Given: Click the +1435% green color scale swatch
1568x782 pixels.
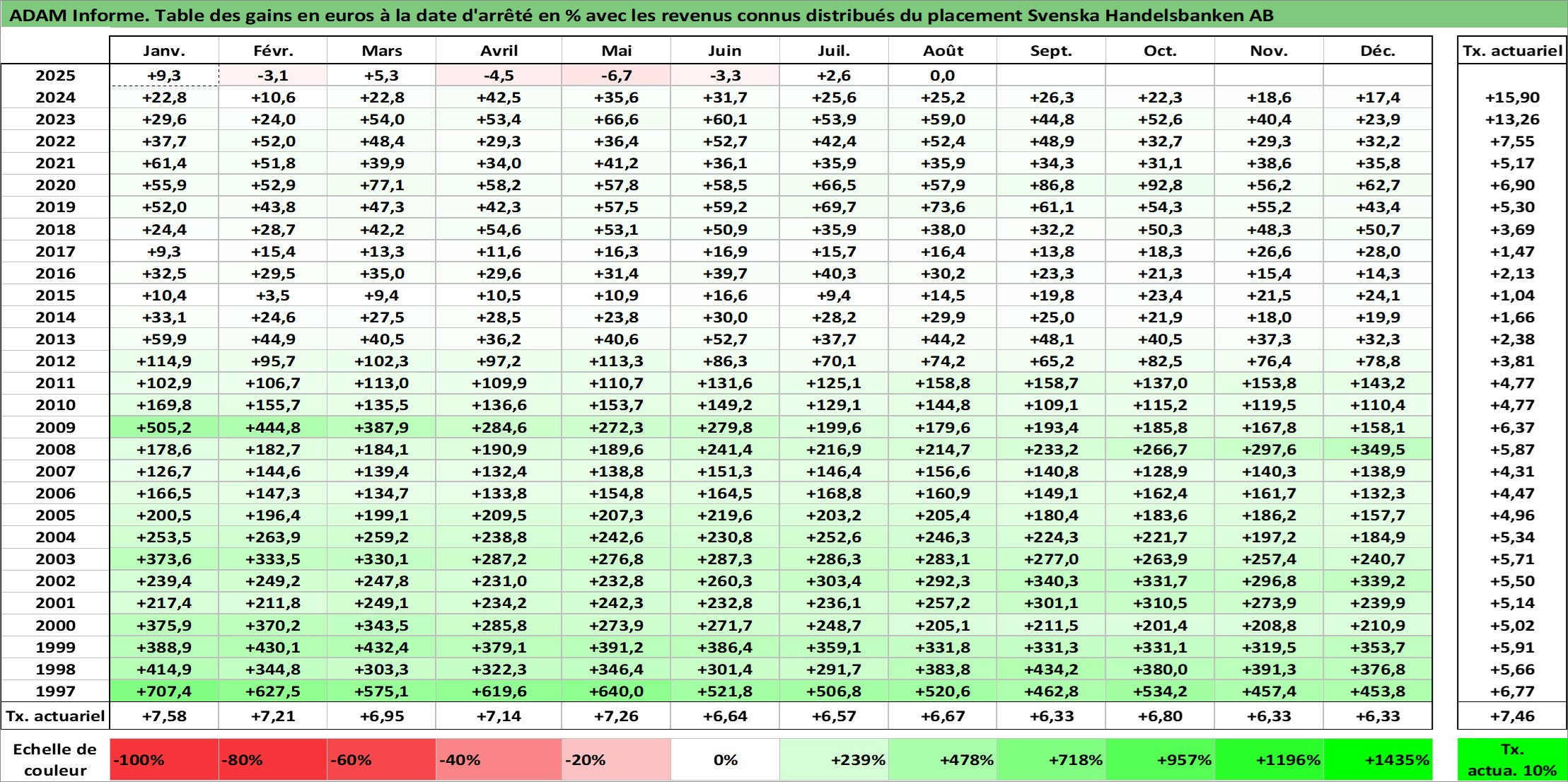Looking at the screenshot, I should (1378, 759).
